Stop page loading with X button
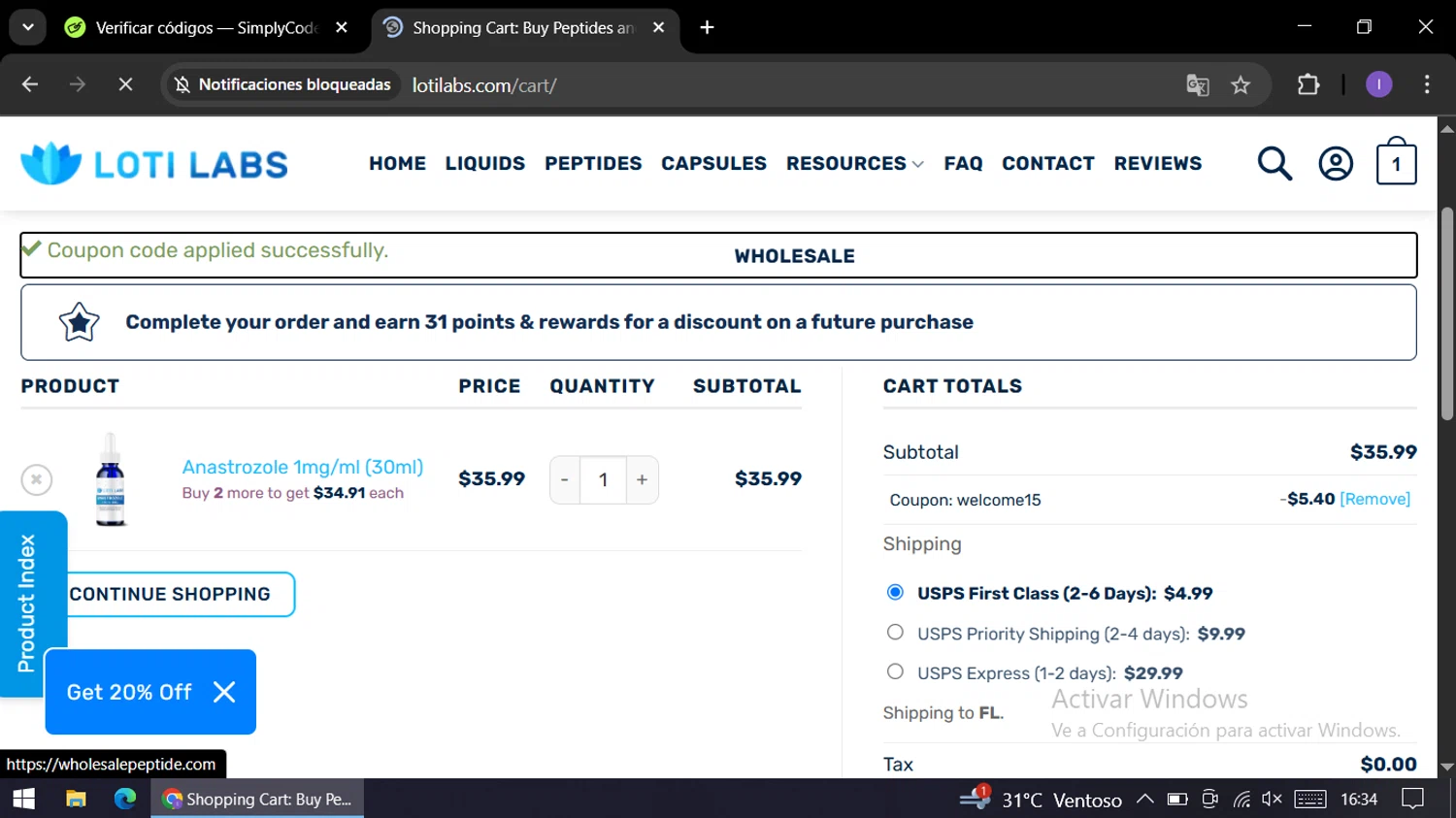This screenshot has width=1456, height=818. coord(125,84)
